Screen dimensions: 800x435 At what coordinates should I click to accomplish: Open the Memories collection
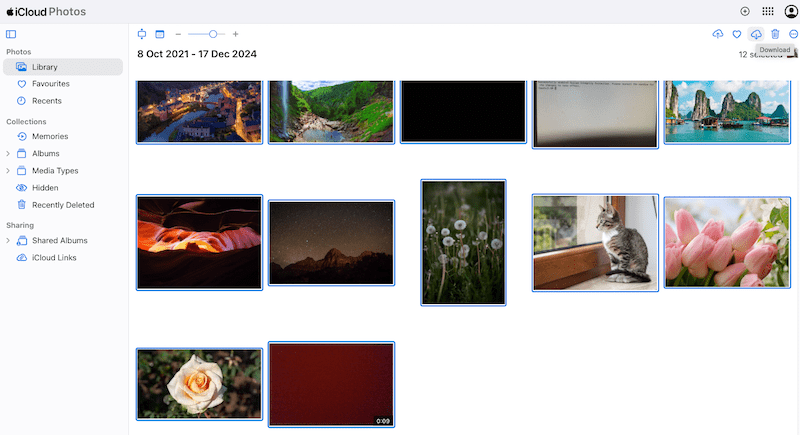coord(50,136)
